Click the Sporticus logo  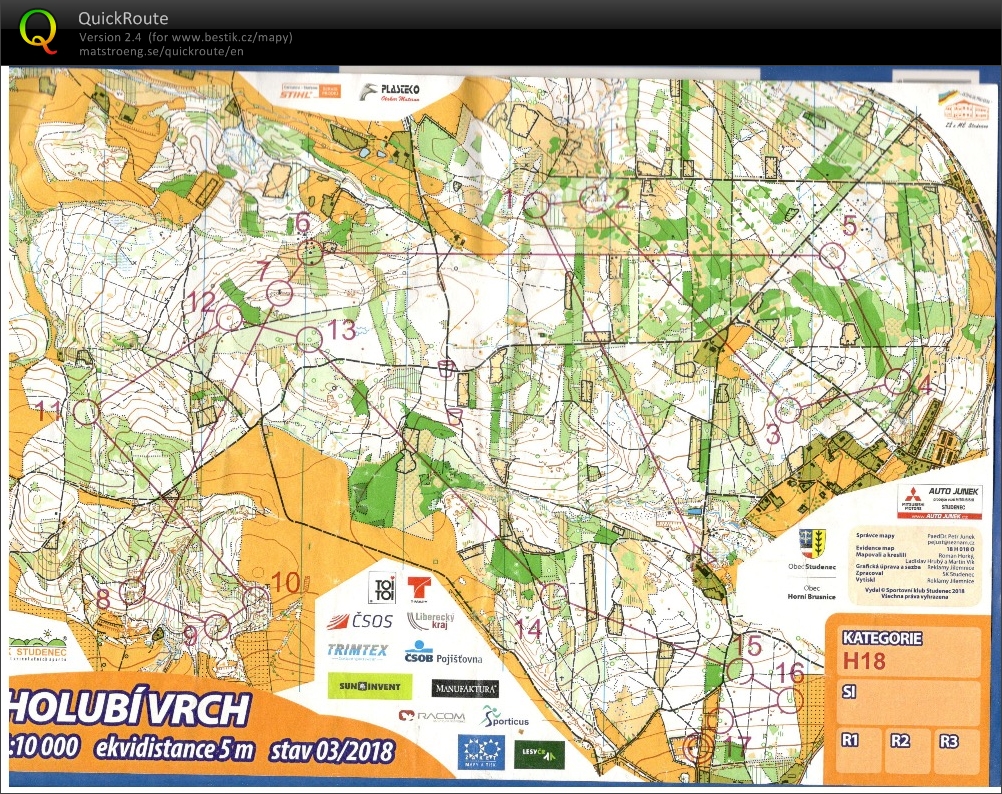[x=505, y=717]
